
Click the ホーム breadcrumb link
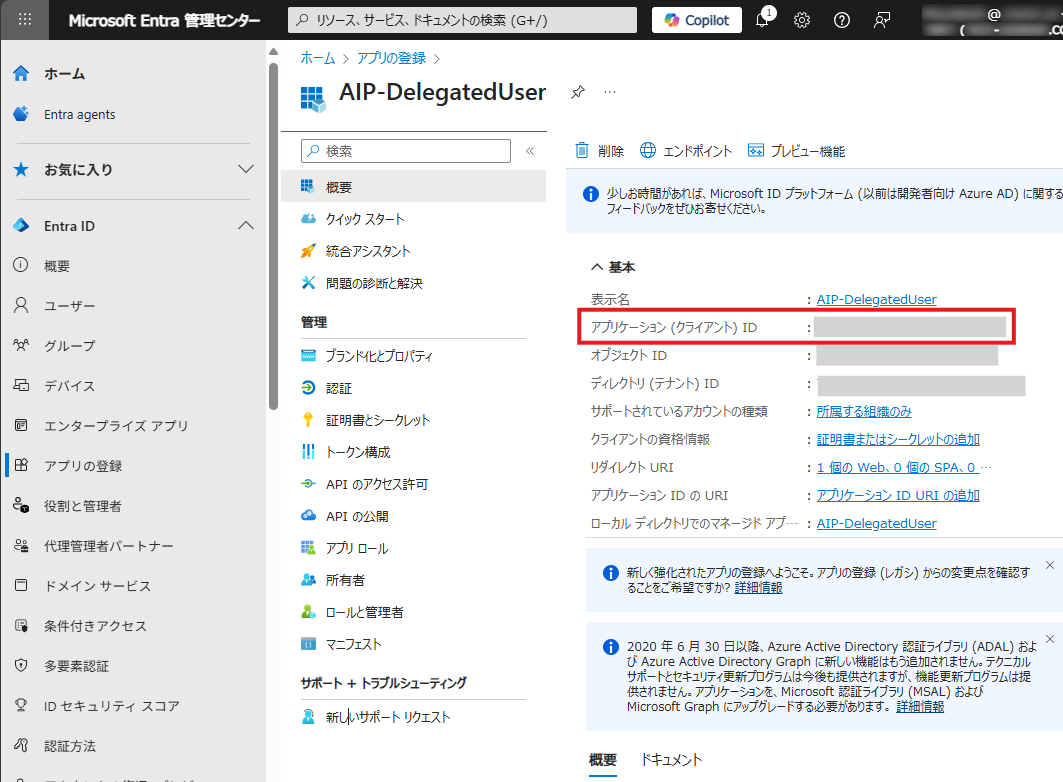point(318,58)
